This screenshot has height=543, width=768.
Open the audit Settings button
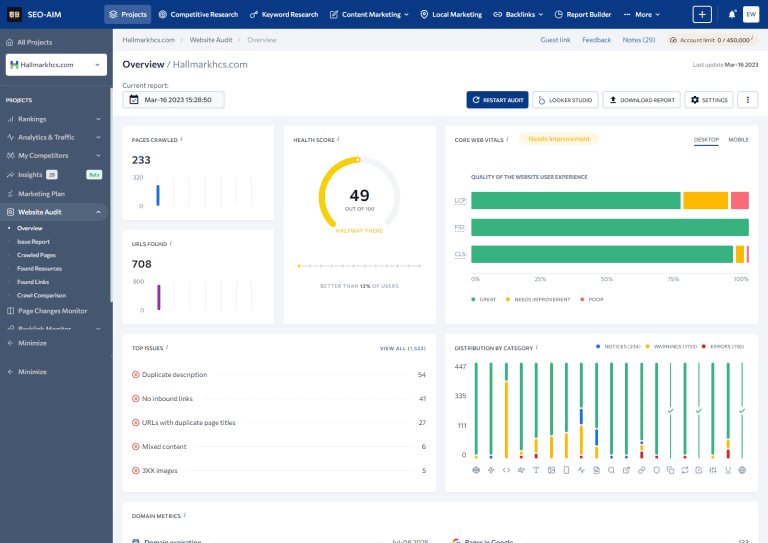(709, 100)
